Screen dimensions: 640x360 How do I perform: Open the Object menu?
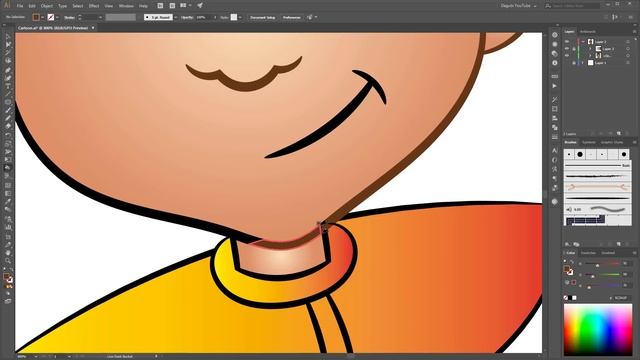pyautogui.click(x=47, y=6)
